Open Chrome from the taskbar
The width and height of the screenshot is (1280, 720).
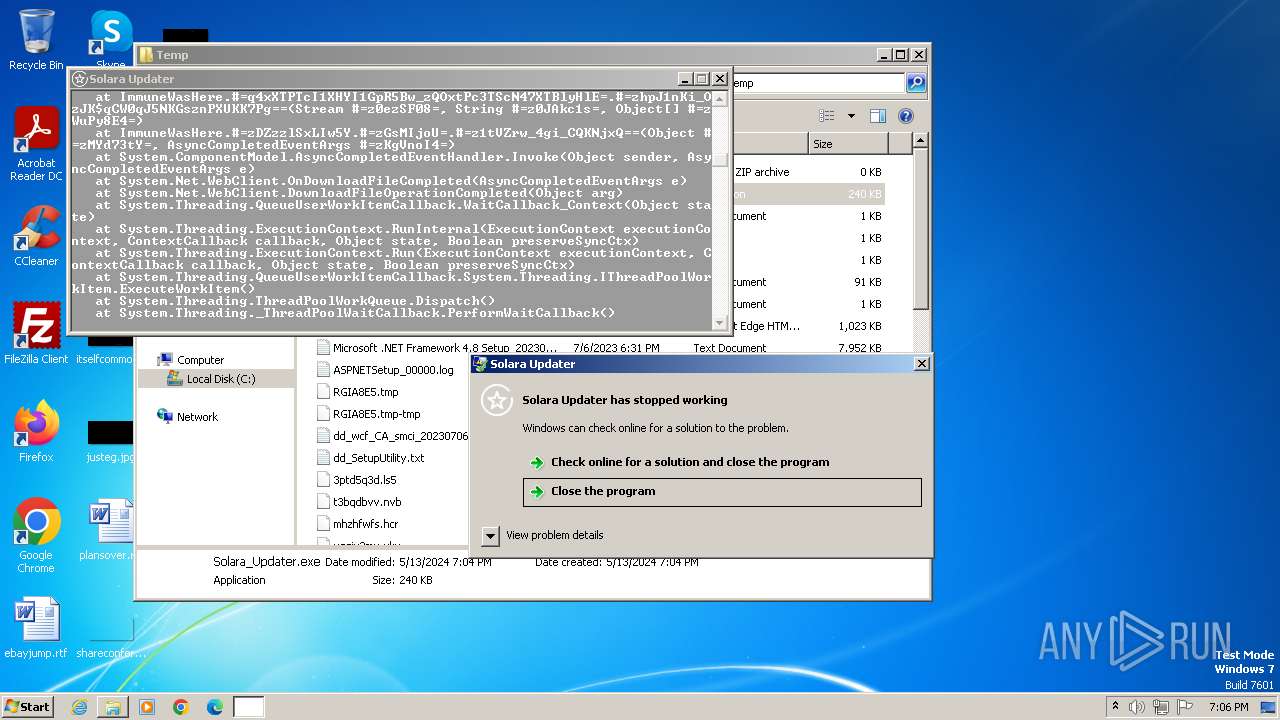[x=181, y=707]
